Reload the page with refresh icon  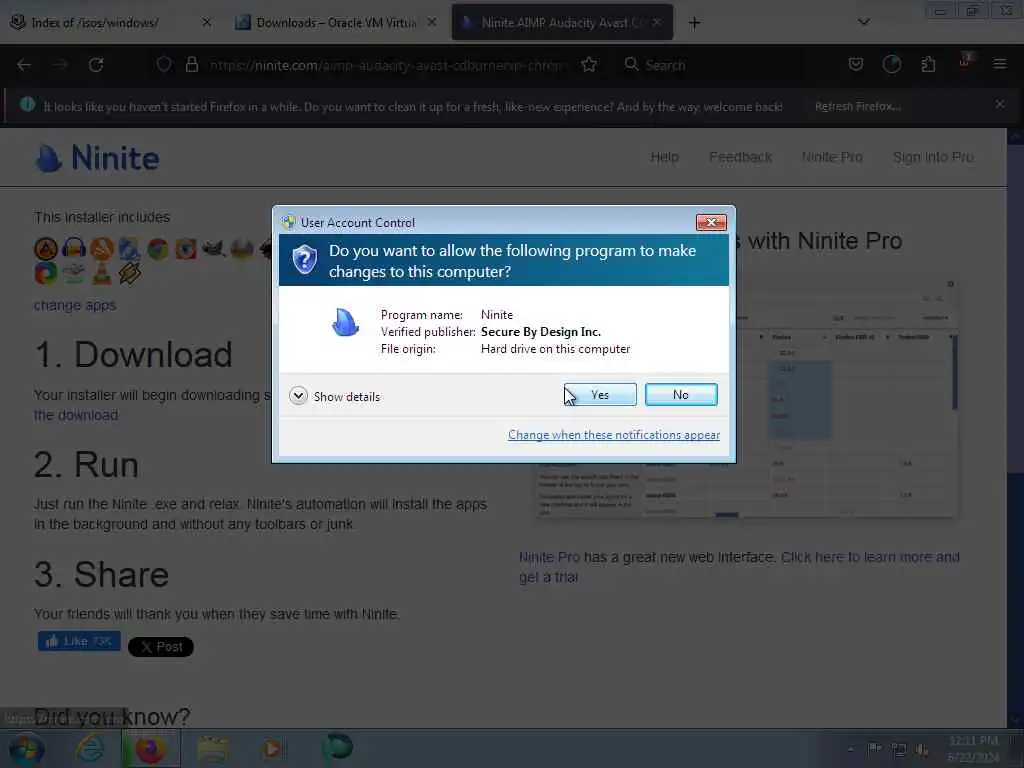click(96, 65)
